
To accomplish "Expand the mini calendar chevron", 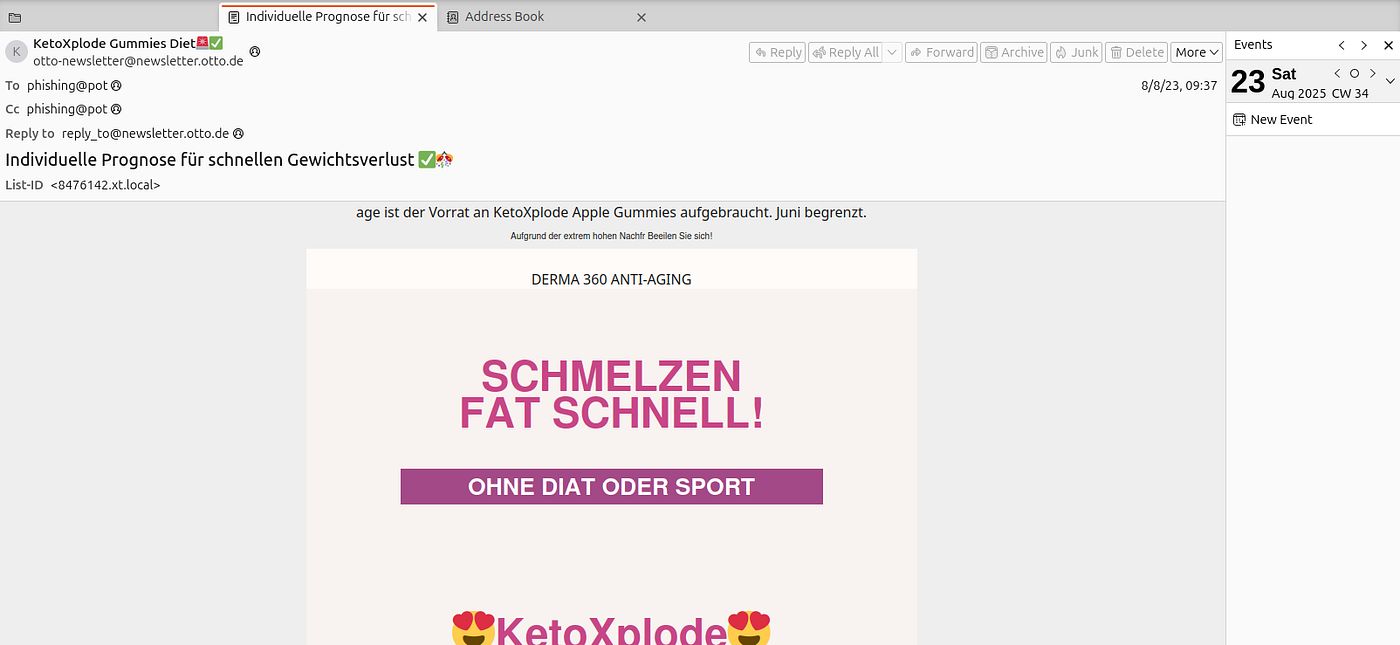I will pyautogui.click(x=1389, y=82).
